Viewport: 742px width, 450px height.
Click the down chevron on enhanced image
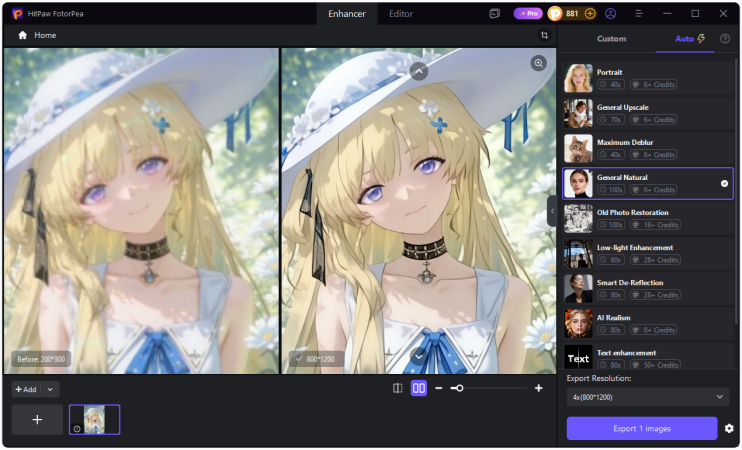pyautogui.click(x=419, y=356)
